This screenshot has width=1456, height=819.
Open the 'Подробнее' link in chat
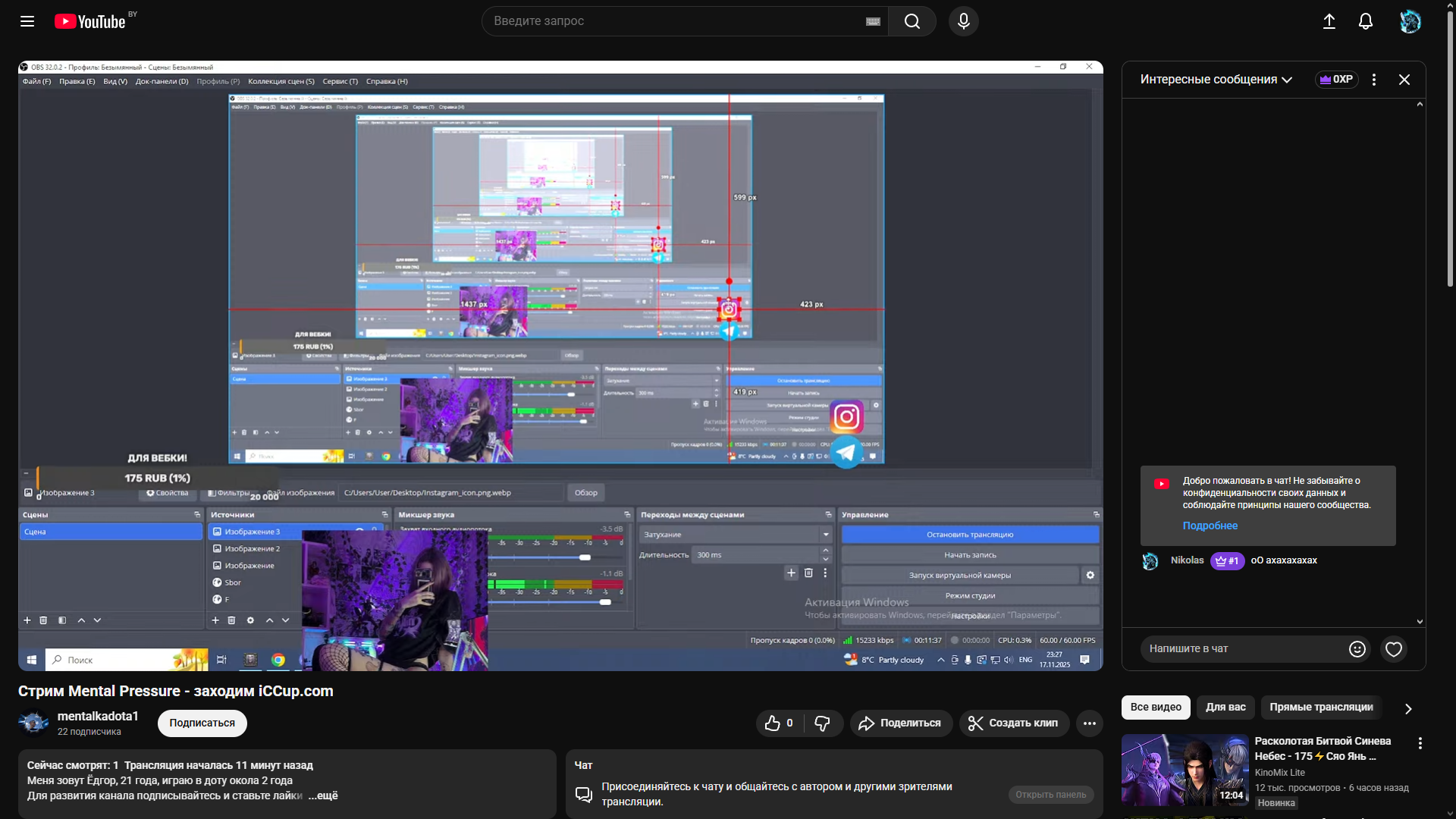click(1210, 526)
